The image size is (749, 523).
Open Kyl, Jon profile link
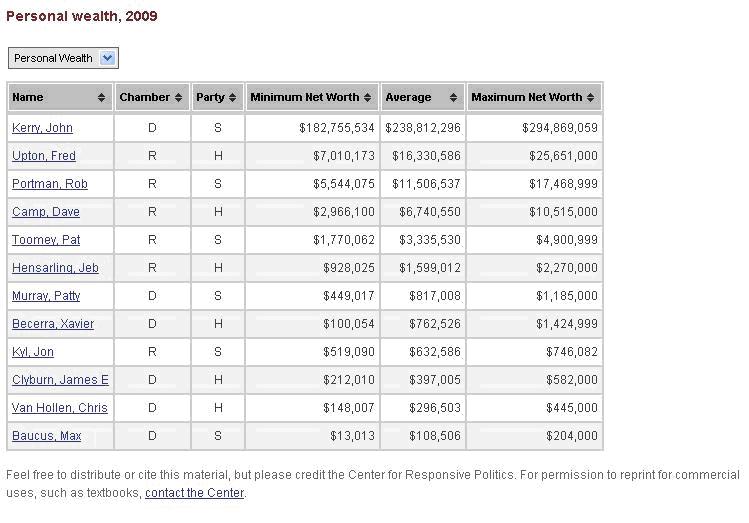(33, 352)
